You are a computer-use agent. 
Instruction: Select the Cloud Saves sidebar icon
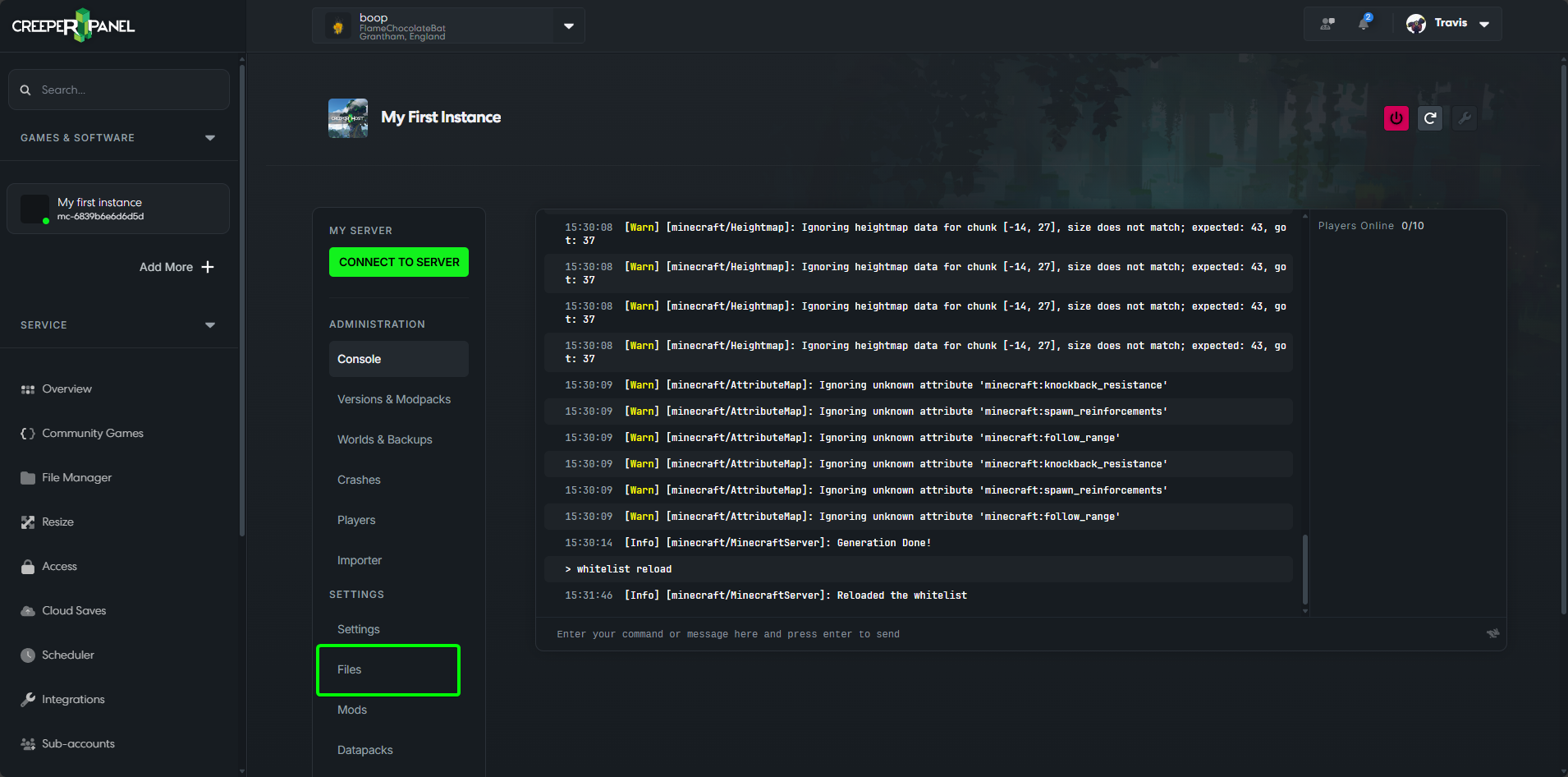click(27, 610)
